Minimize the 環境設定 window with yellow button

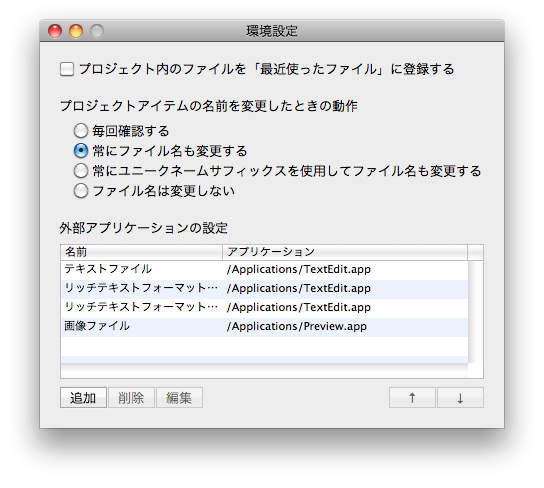tap(76, 31)
